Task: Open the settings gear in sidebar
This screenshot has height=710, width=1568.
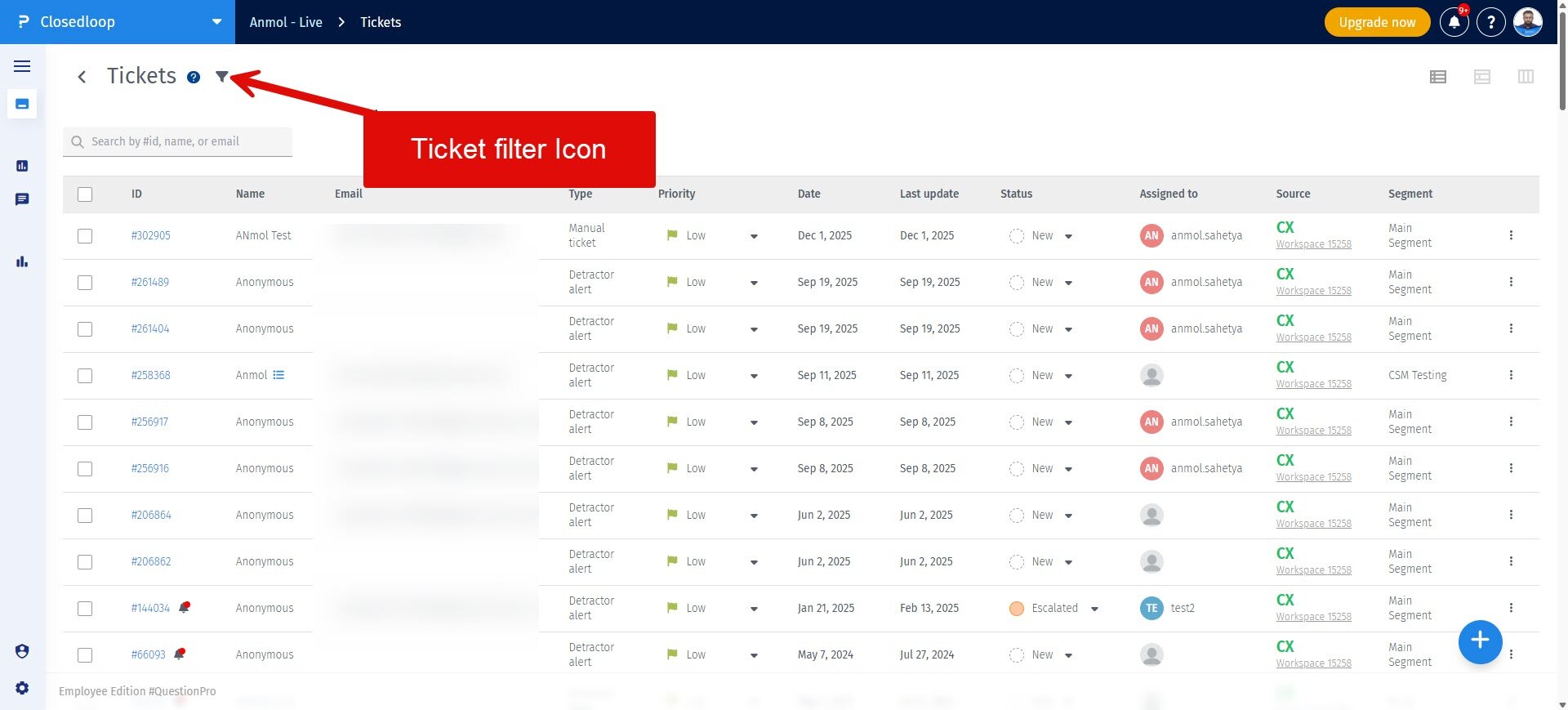Action: 22,688
